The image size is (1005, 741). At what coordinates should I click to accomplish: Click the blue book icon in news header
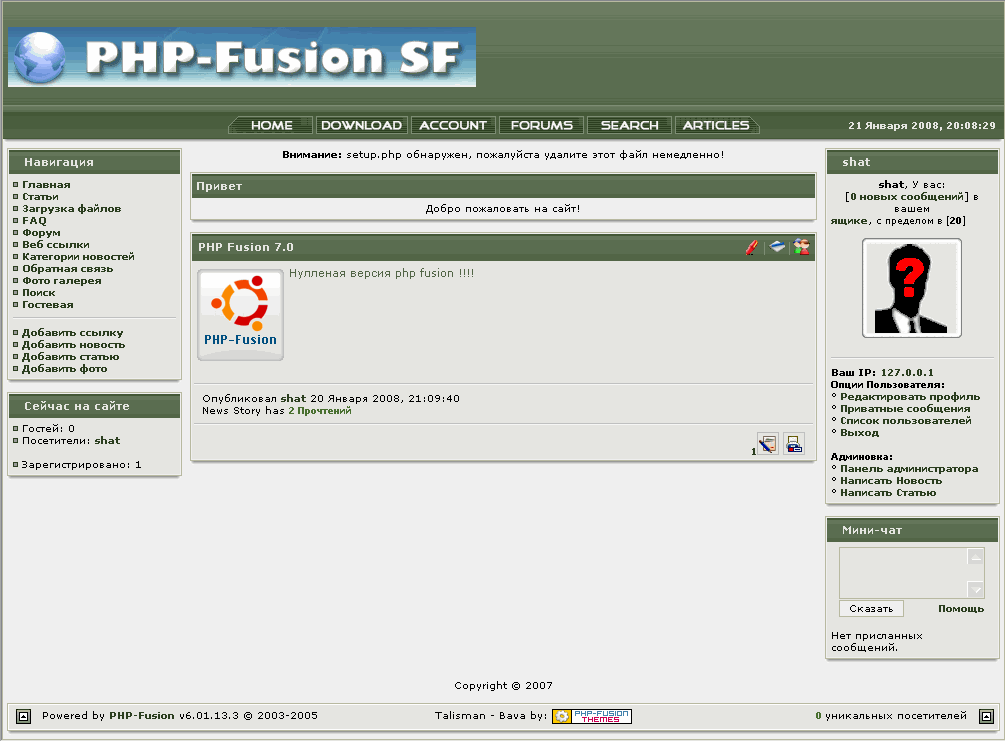coord(777,247)
